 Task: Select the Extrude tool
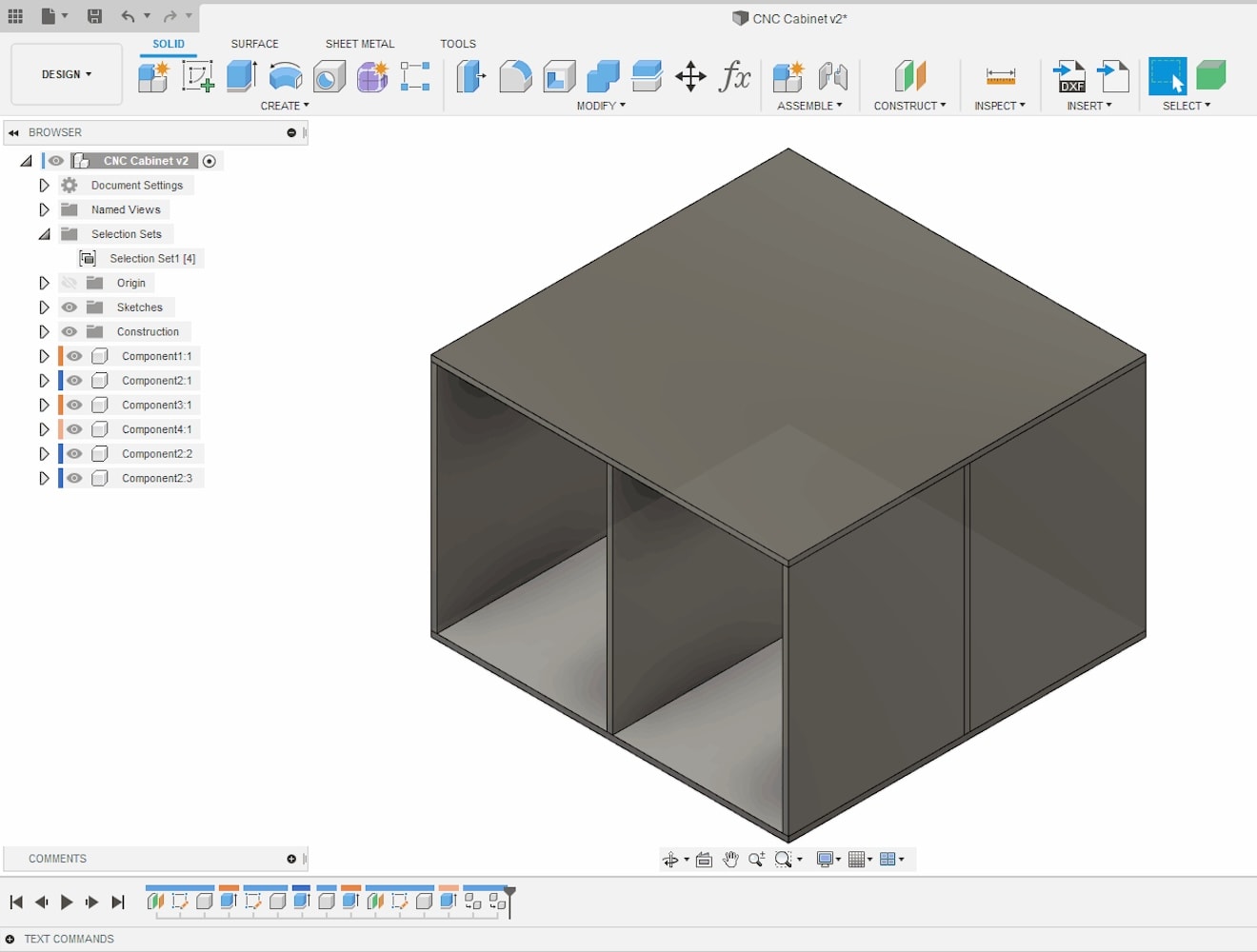coord(240,76)
